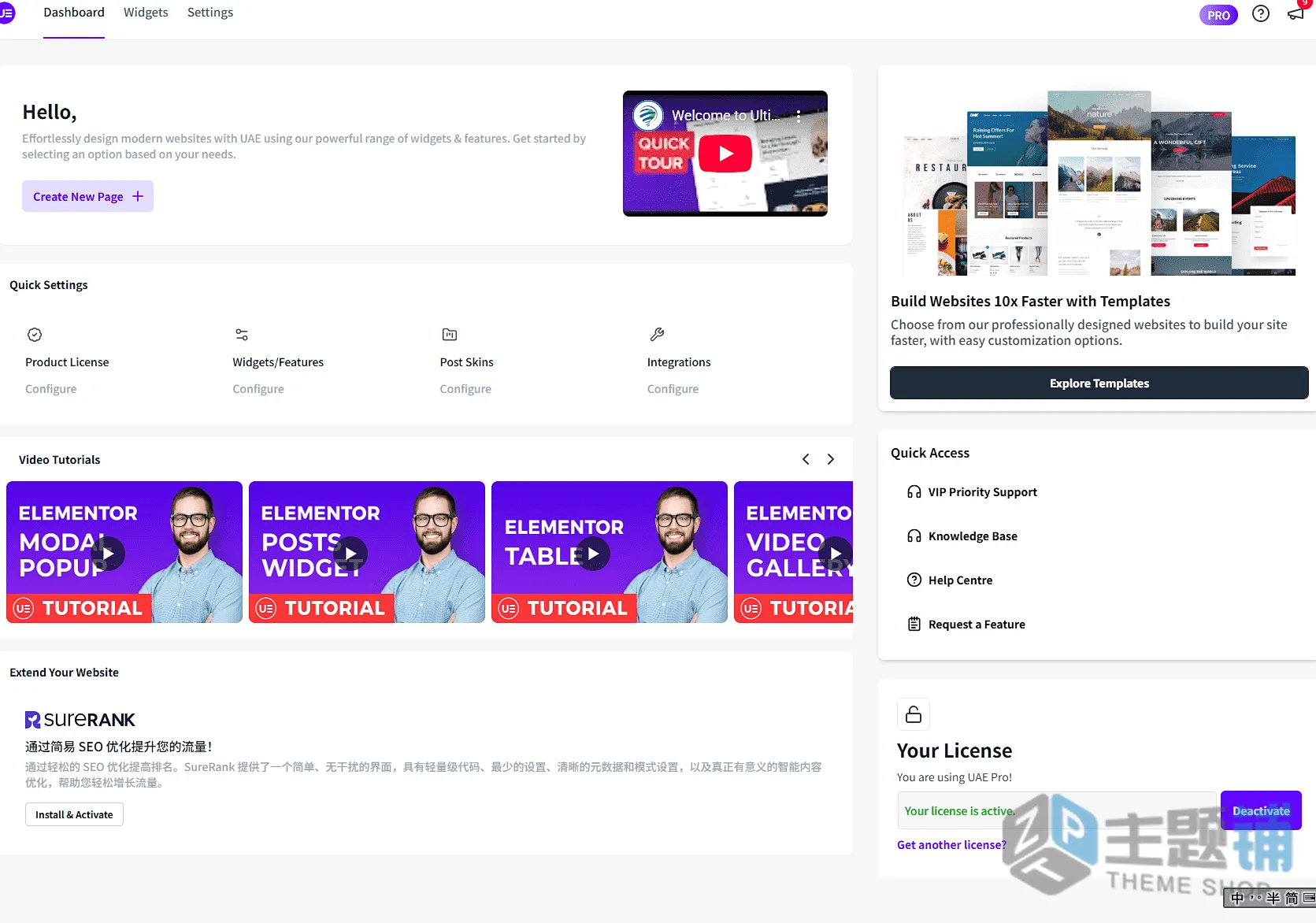Viewport: 1316px width, 923px height.
Task: Switch to the Dashboard tab
Action: (74, 13)
